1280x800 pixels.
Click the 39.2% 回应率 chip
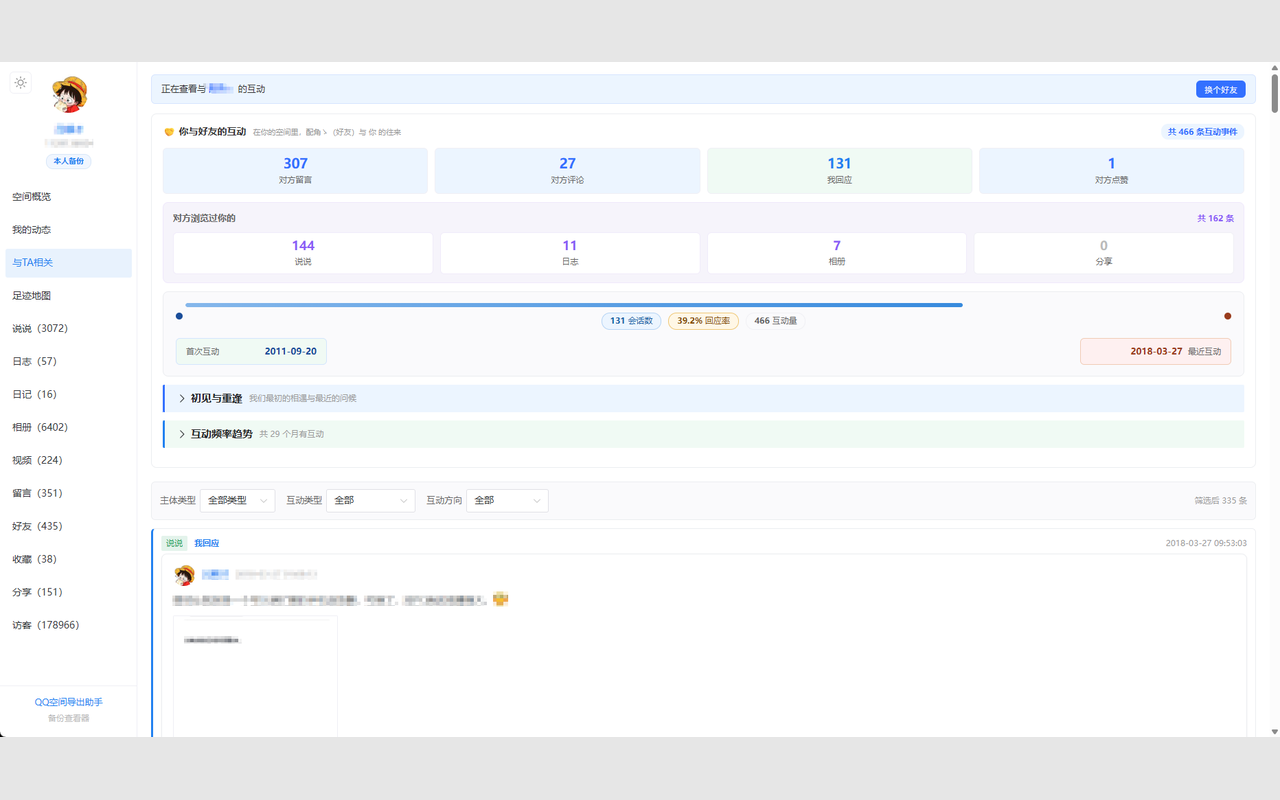pos(703,321)
